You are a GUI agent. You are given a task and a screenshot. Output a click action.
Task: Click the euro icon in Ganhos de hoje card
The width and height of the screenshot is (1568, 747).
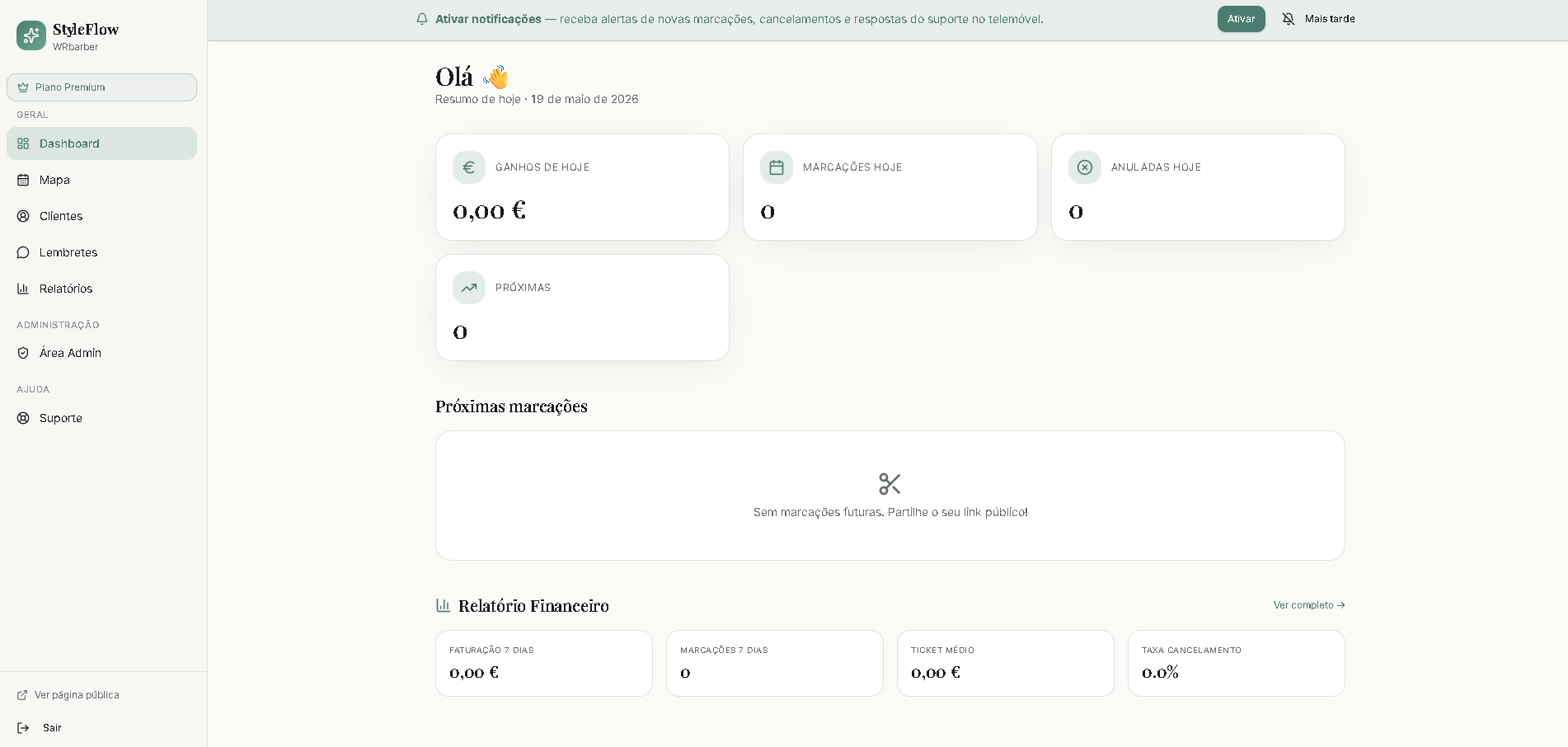469,167
